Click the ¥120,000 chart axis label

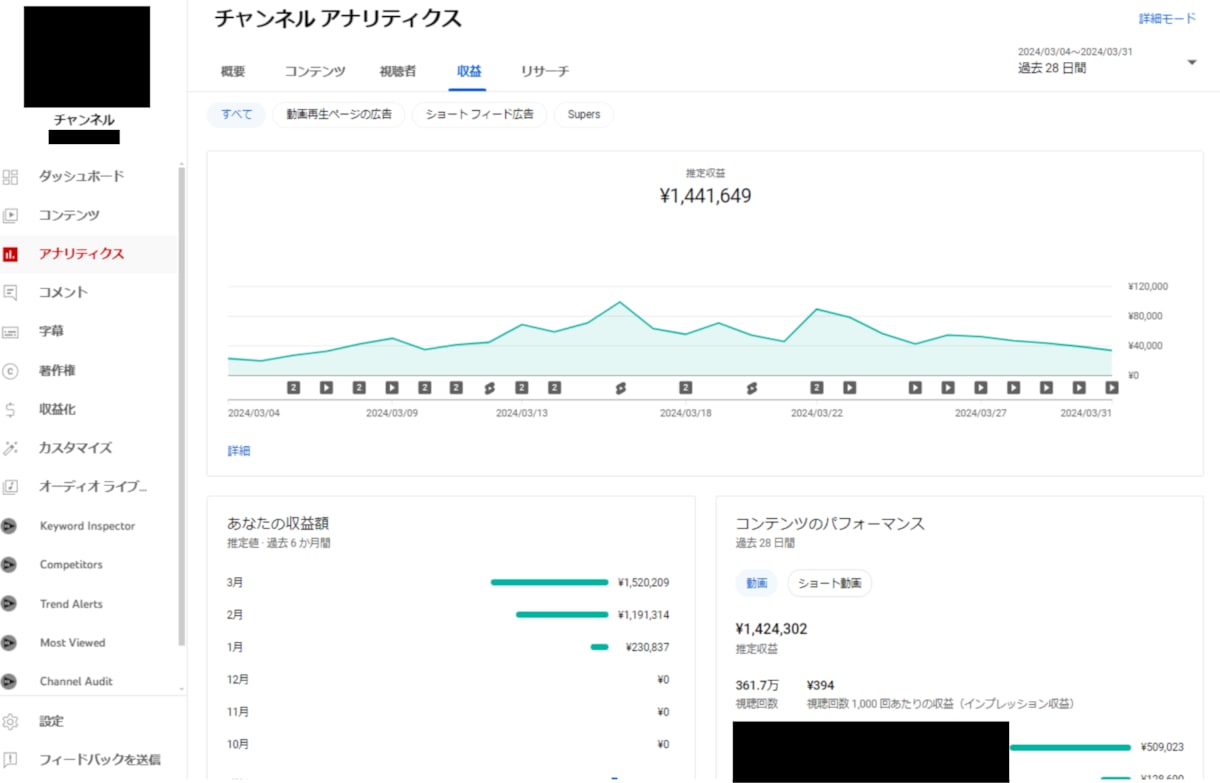click(x=1147, y=286)
